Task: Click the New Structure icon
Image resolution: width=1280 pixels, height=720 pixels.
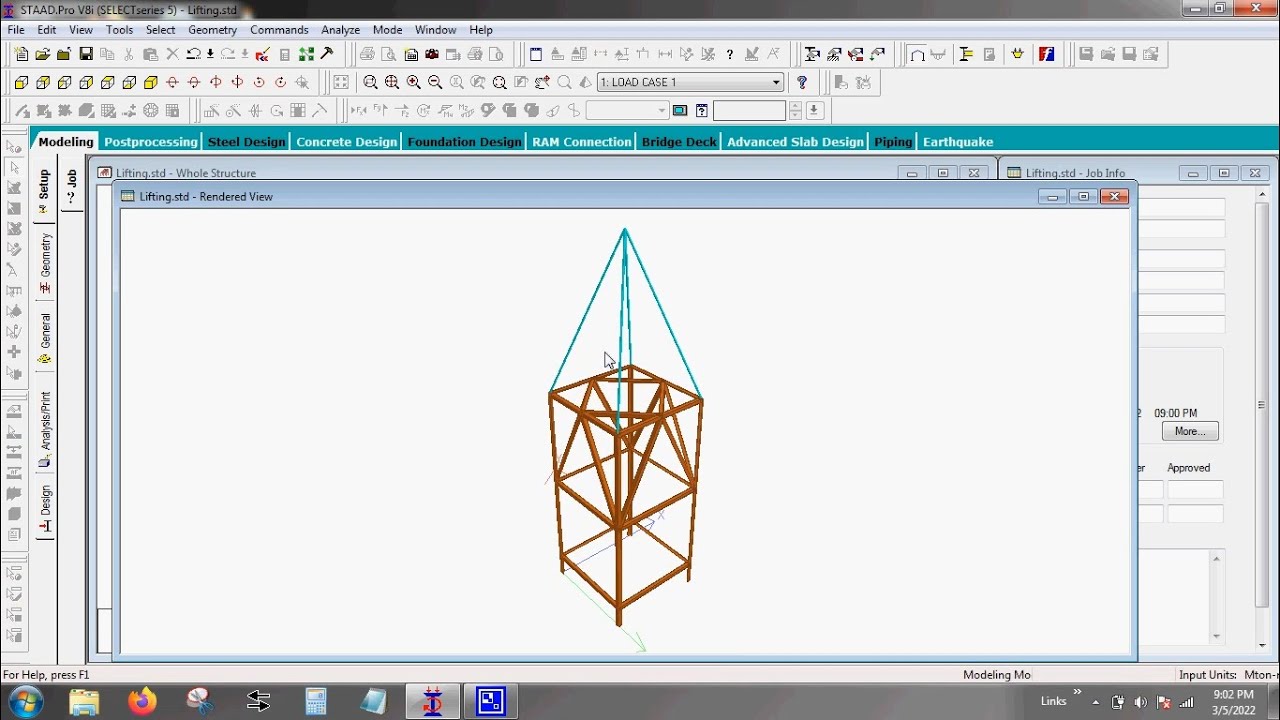Action: pos(22,54)
